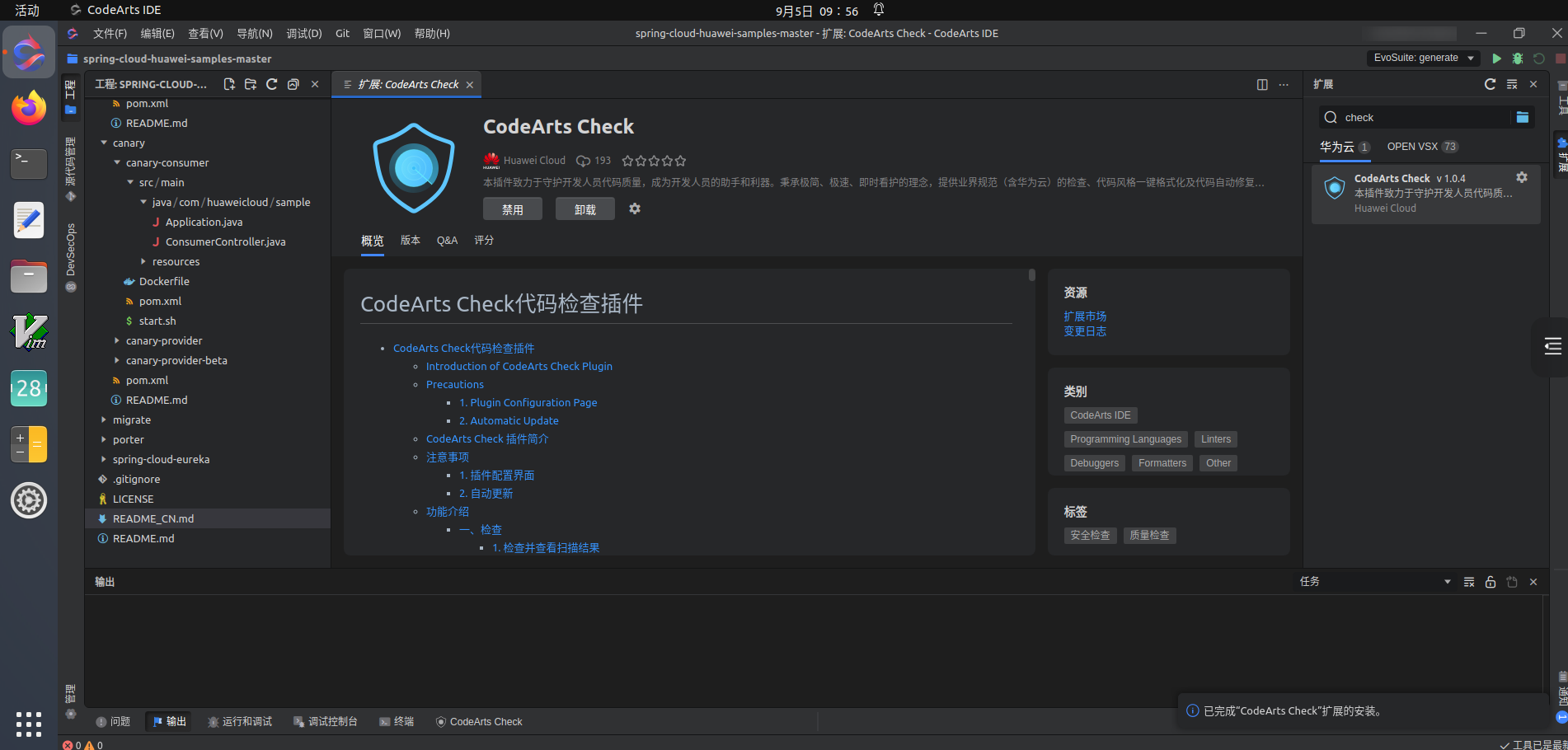Open the Calculator app in the dock
Image resolution: width=1568 pixels, height=750 pixels.
[29, 444]
